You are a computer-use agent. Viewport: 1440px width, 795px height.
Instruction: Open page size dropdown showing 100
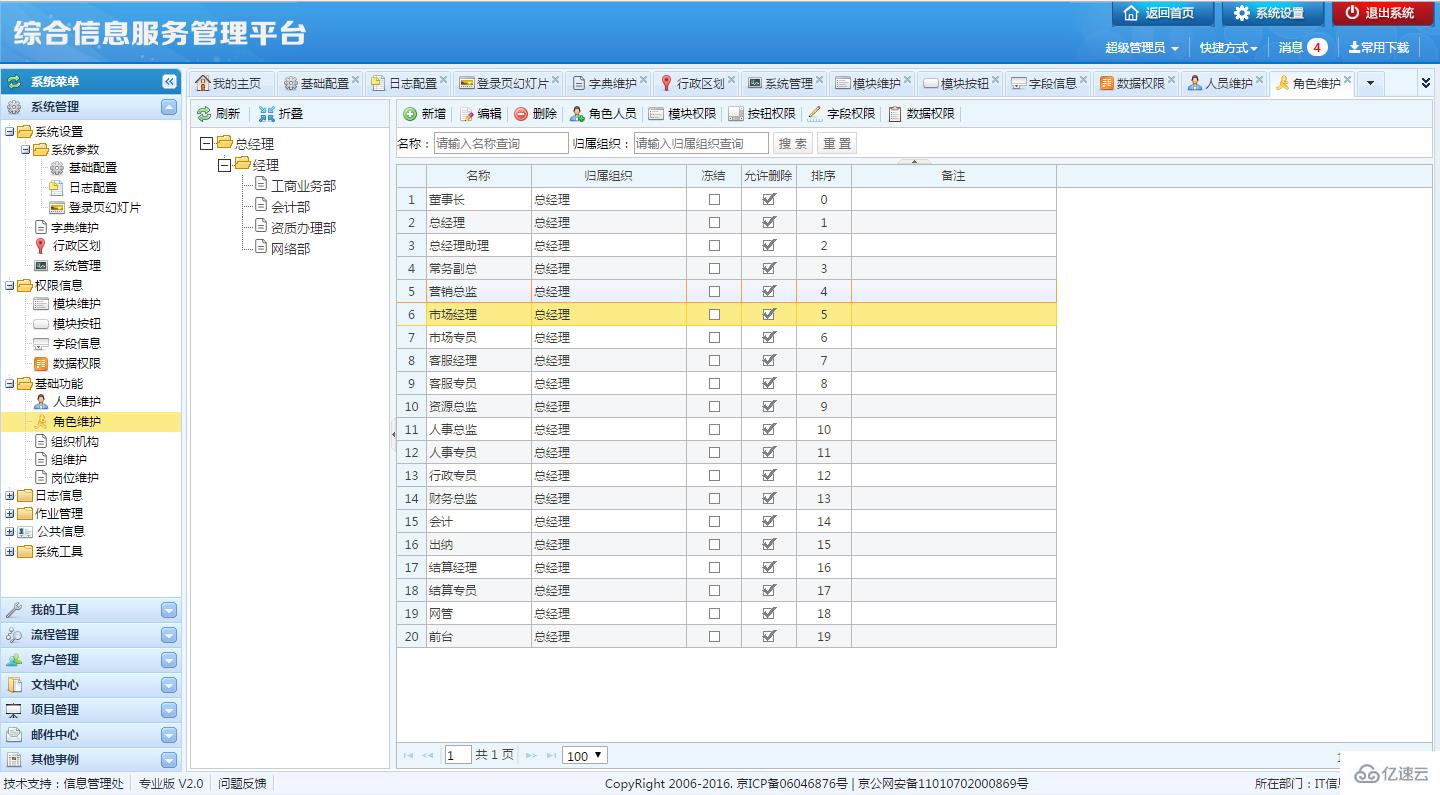click(585, 756)
